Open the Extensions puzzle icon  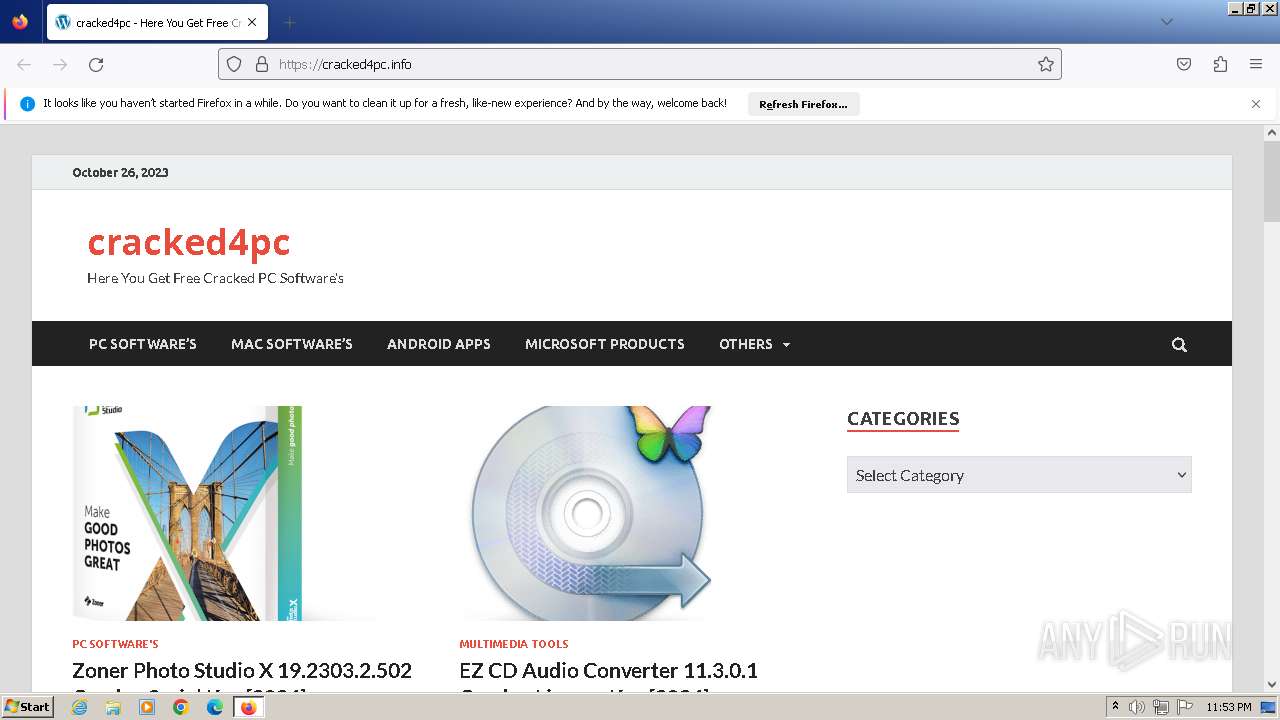[1220, 64]
